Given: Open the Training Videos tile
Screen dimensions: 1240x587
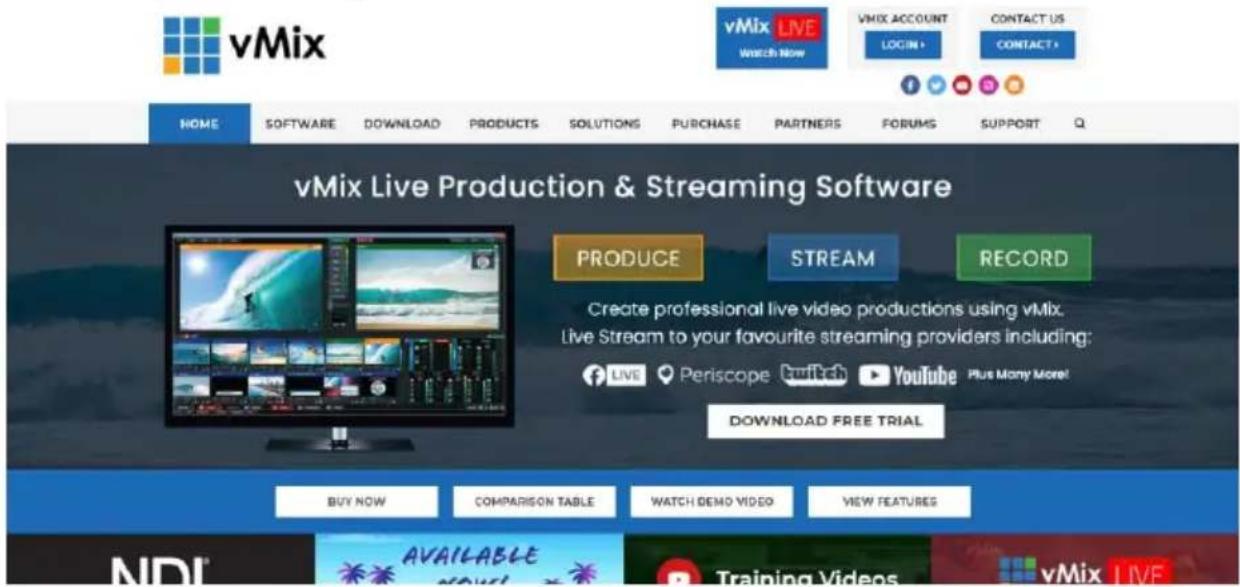Looking at the screenshot, I should (777, 560).
